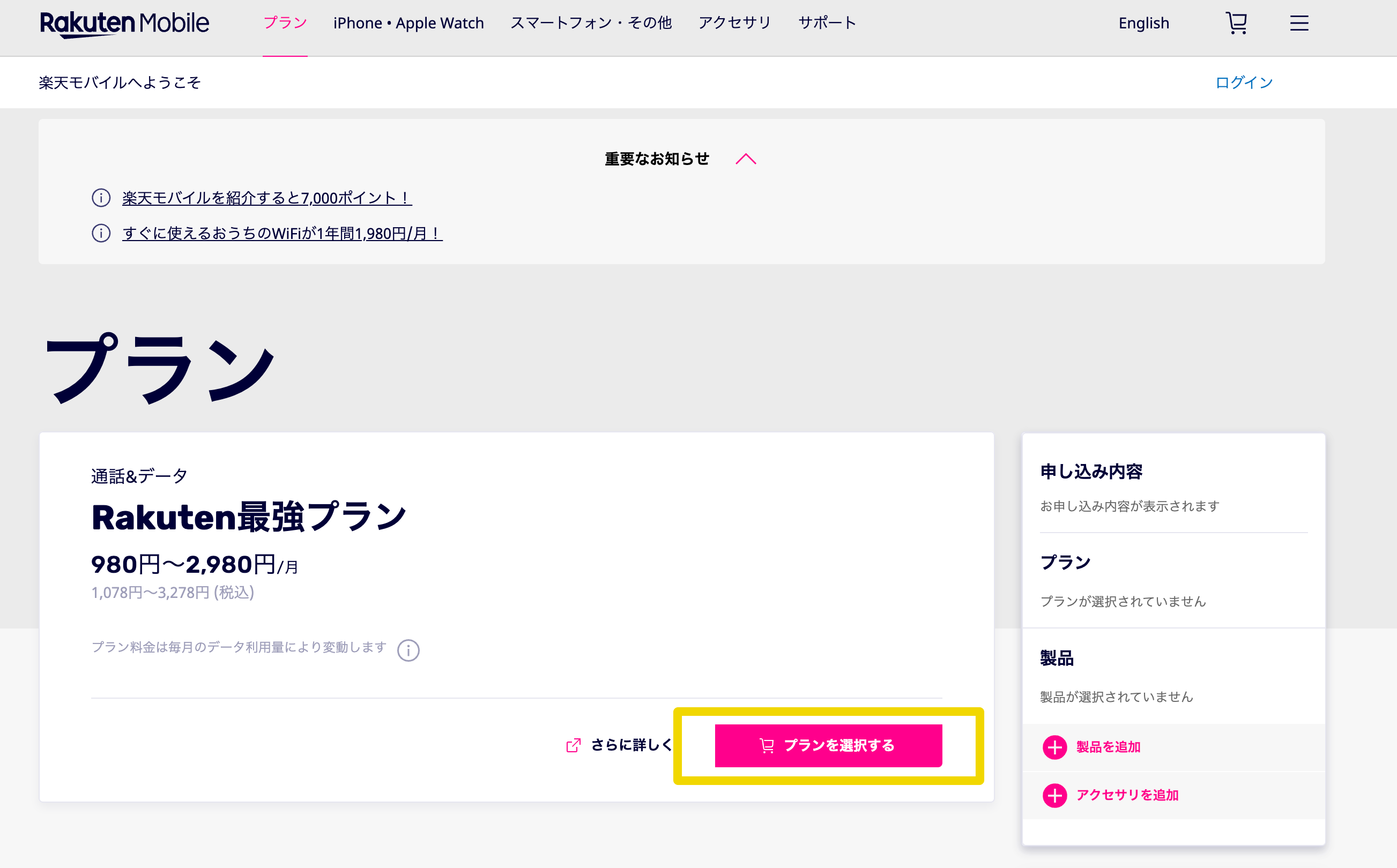Image resolution: width=1397 pixels, height=868 pixels.
Task: Open スマートフォン・その他 menu item
Action: click(591, 23)
